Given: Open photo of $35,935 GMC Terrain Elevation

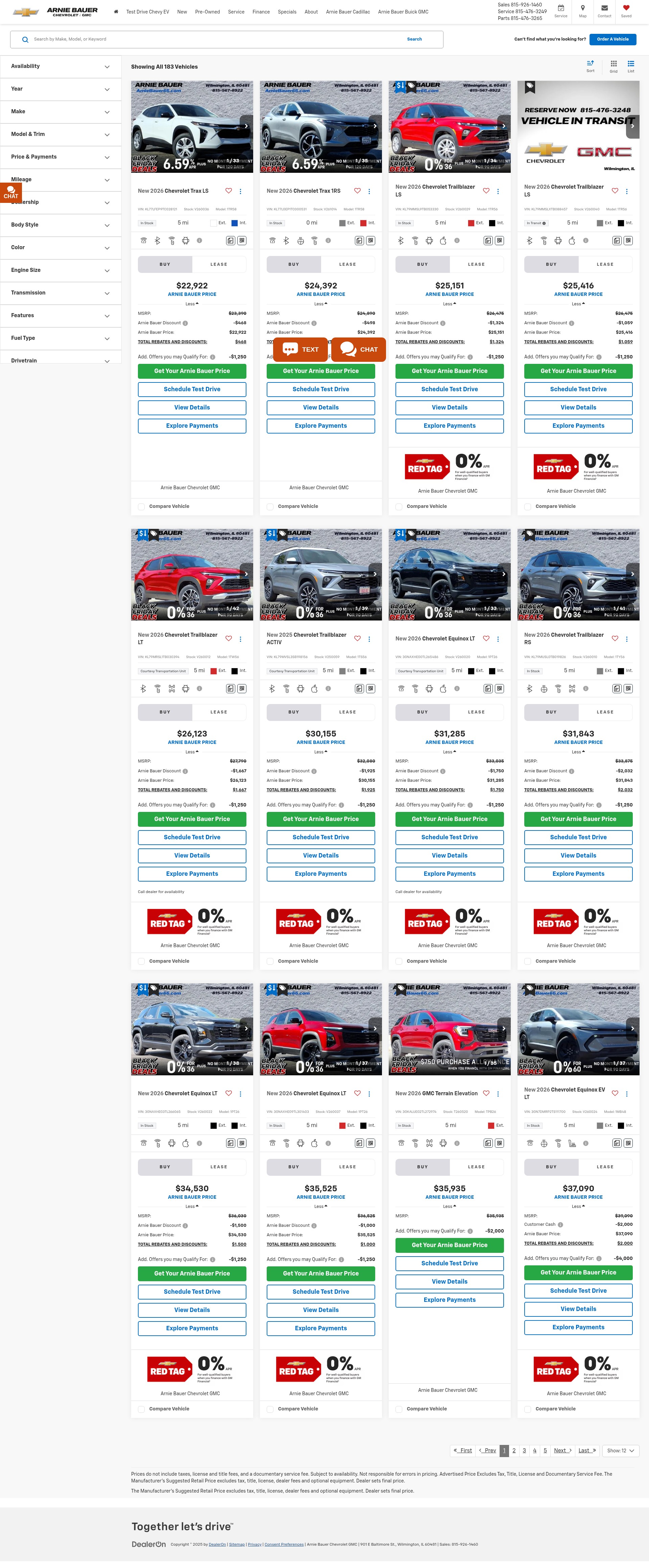Looking at the screenshot, I should click(450, 1029).
